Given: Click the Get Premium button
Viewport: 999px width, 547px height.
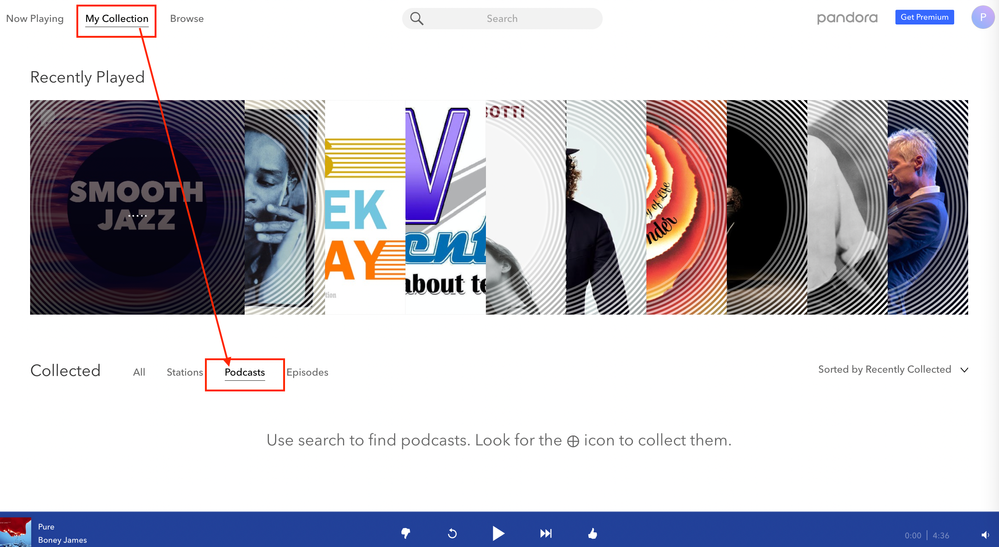Looking at the screenshot, I should point(924,18).
